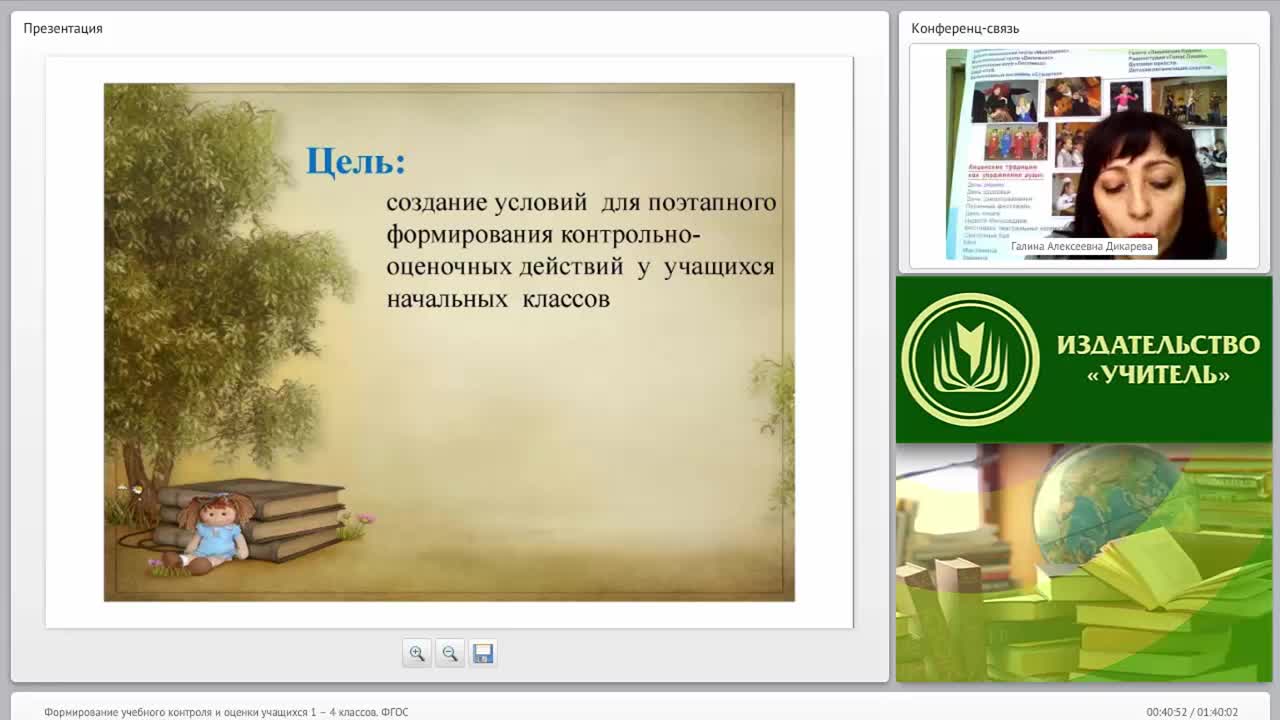Zoom in the presentation slide

417,653
